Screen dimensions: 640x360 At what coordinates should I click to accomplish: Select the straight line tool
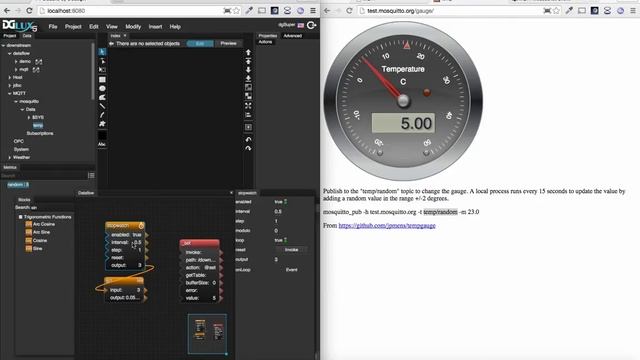pos(102,106)
